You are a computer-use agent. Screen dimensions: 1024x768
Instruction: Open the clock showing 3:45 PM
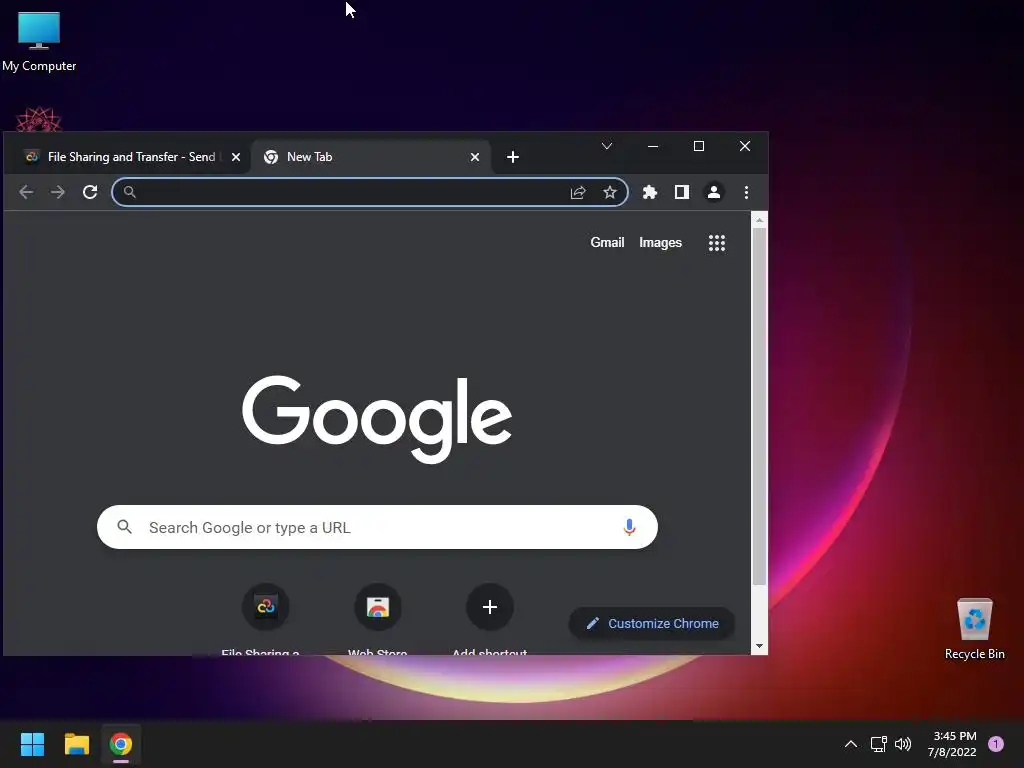point(952,744)
